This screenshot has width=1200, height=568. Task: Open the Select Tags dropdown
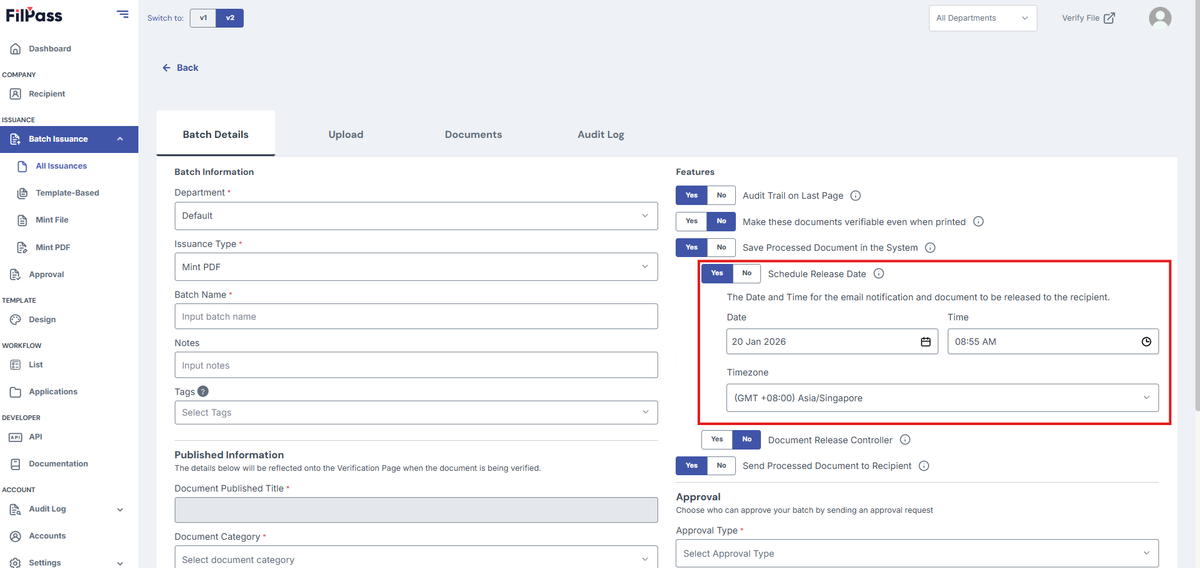tap(416, 412)
